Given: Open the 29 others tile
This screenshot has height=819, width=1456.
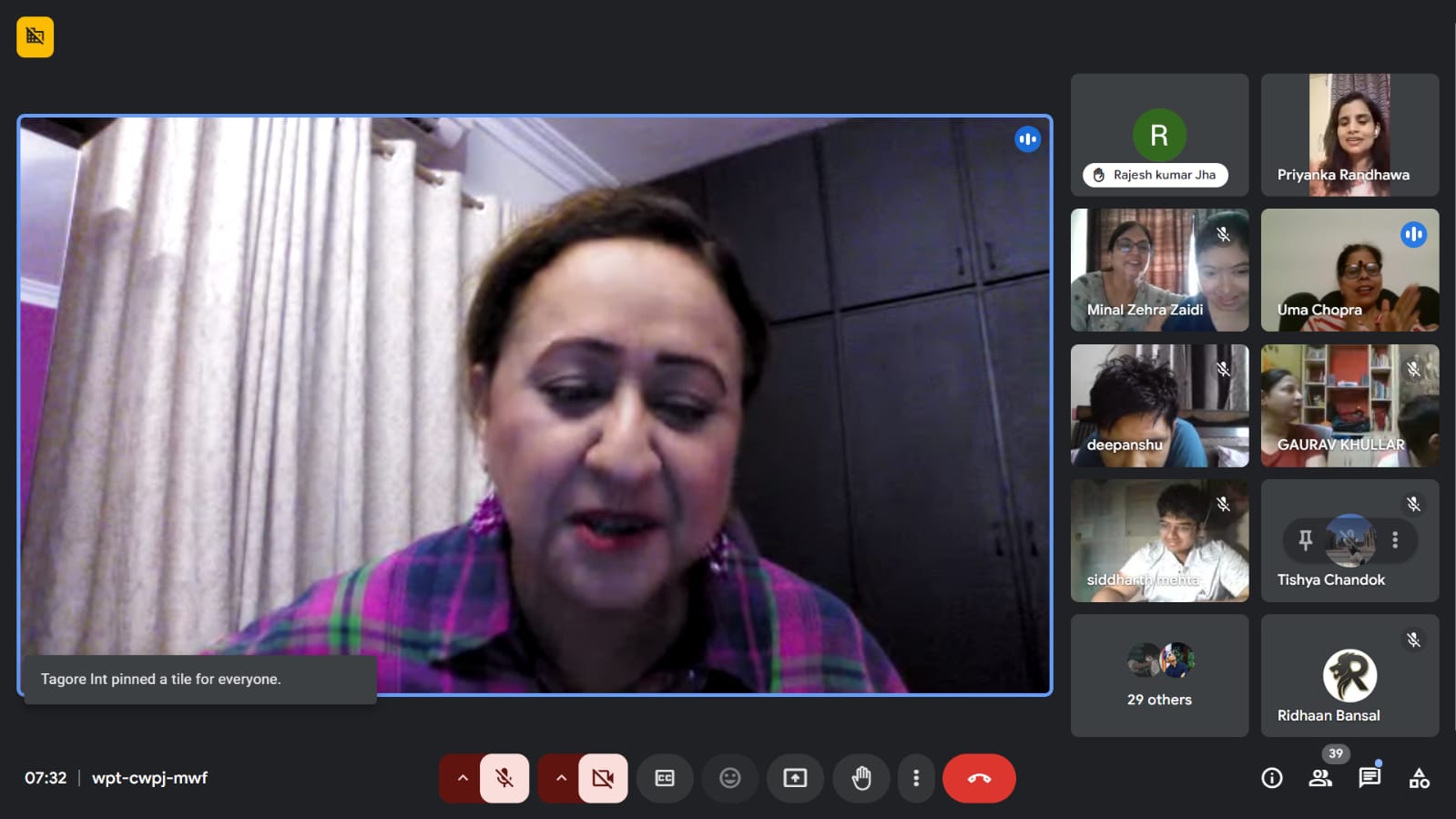Looking at the screenshot, I should pos(1159,675).
